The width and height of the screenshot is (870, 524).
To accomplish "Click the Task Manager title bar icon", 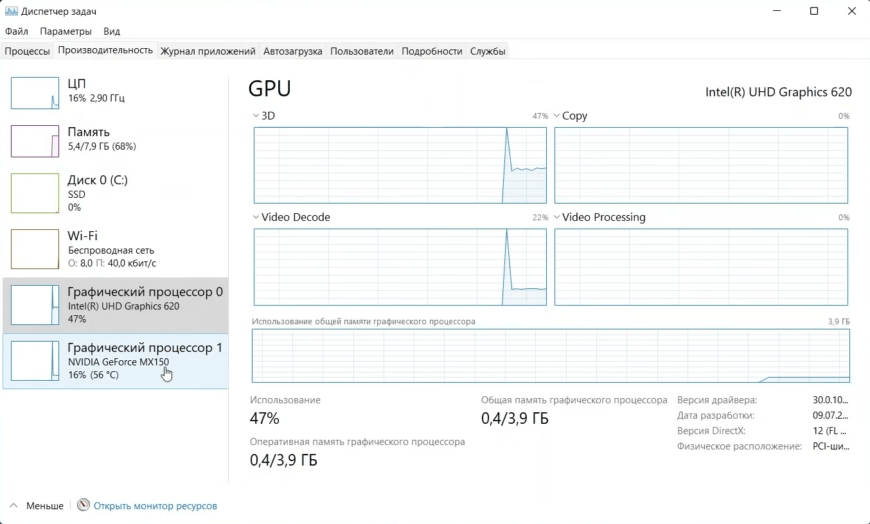I will click(11, 11).
